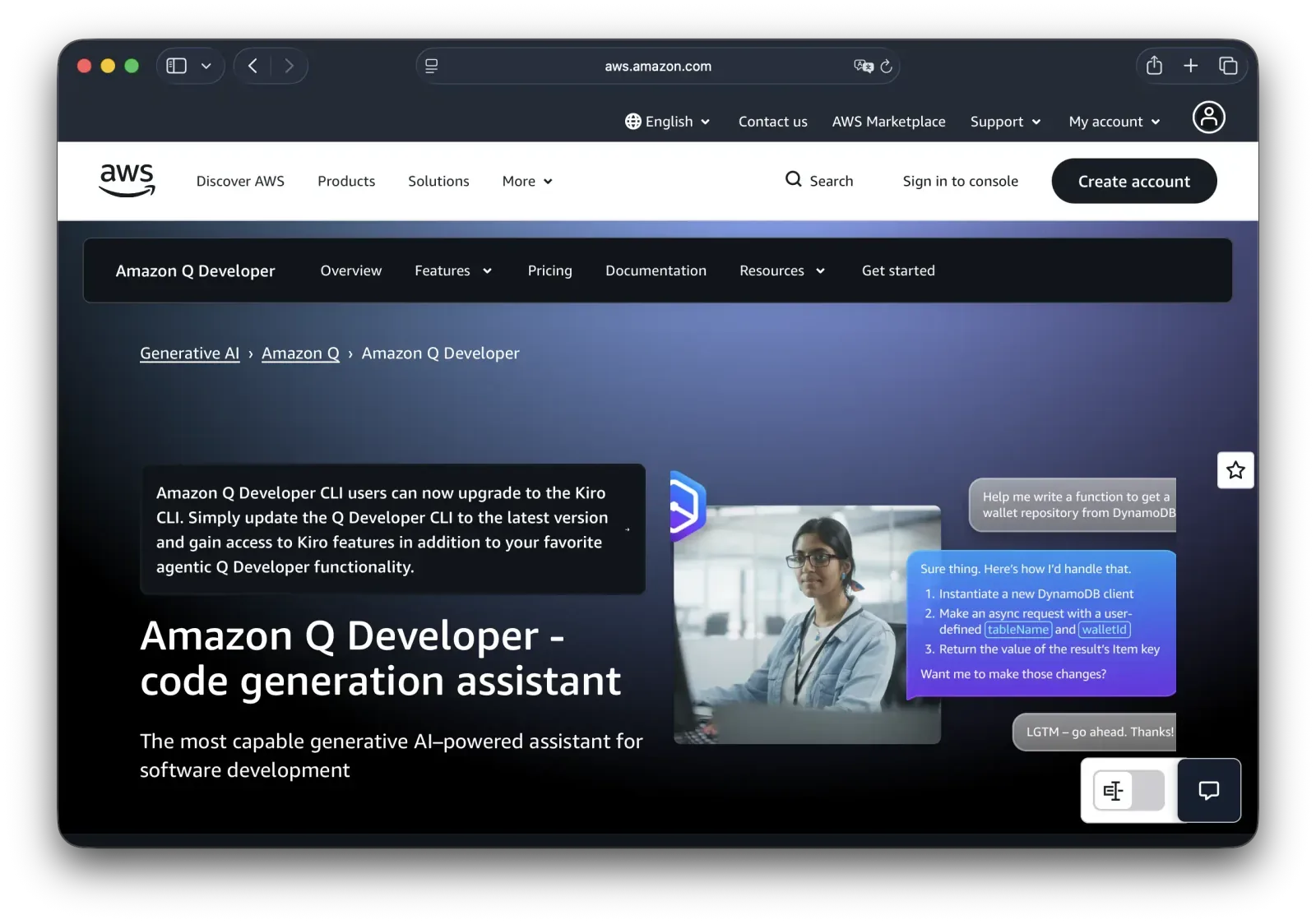Open the page reader icon in address bar
1316x924 pixels.
tap(431, 66)
